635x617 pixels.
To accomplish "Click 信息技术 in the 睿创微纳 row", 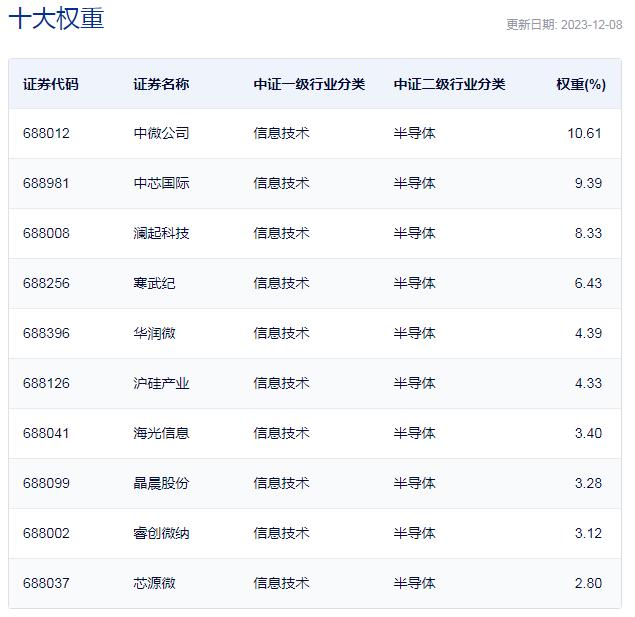I will (x=281, y=533).
